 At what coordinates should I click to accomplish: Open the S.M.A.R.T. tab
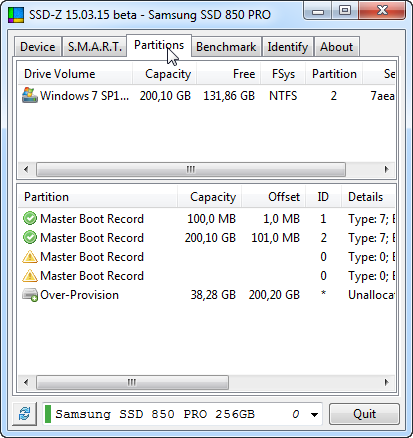[x=95, y=47]
